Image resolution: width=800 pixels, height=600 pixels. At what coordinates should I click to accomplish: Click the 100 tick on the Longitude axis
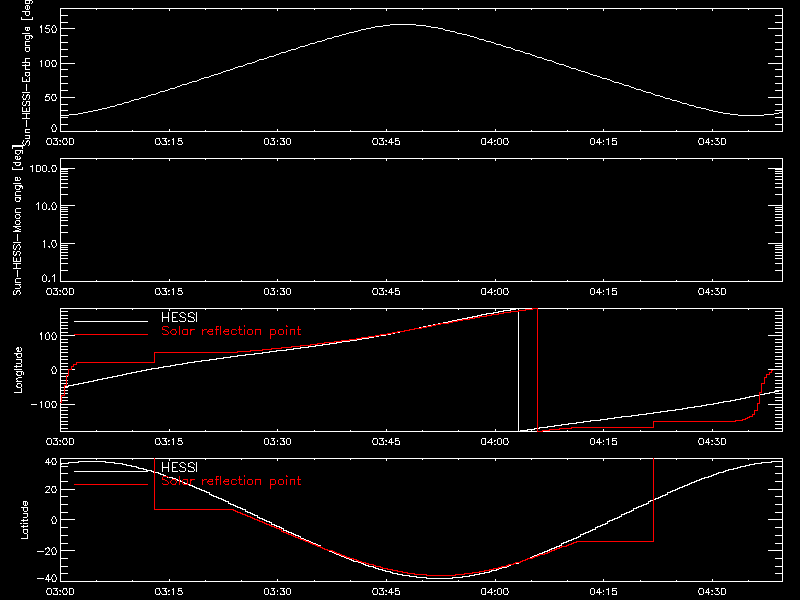tap(49, 336)
